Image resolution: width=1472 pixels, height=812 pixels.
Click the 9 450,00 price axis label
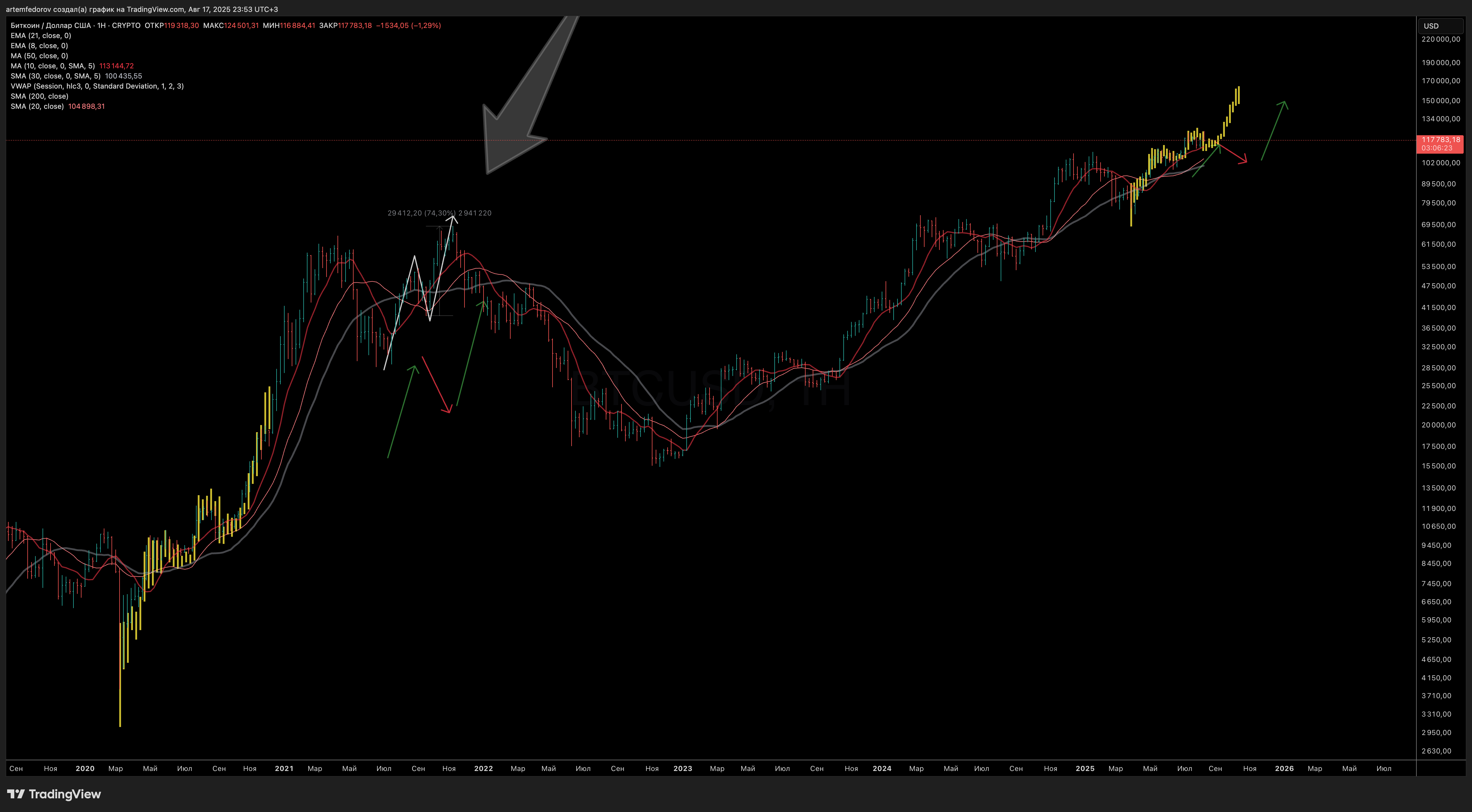[x=1437, y=546]
